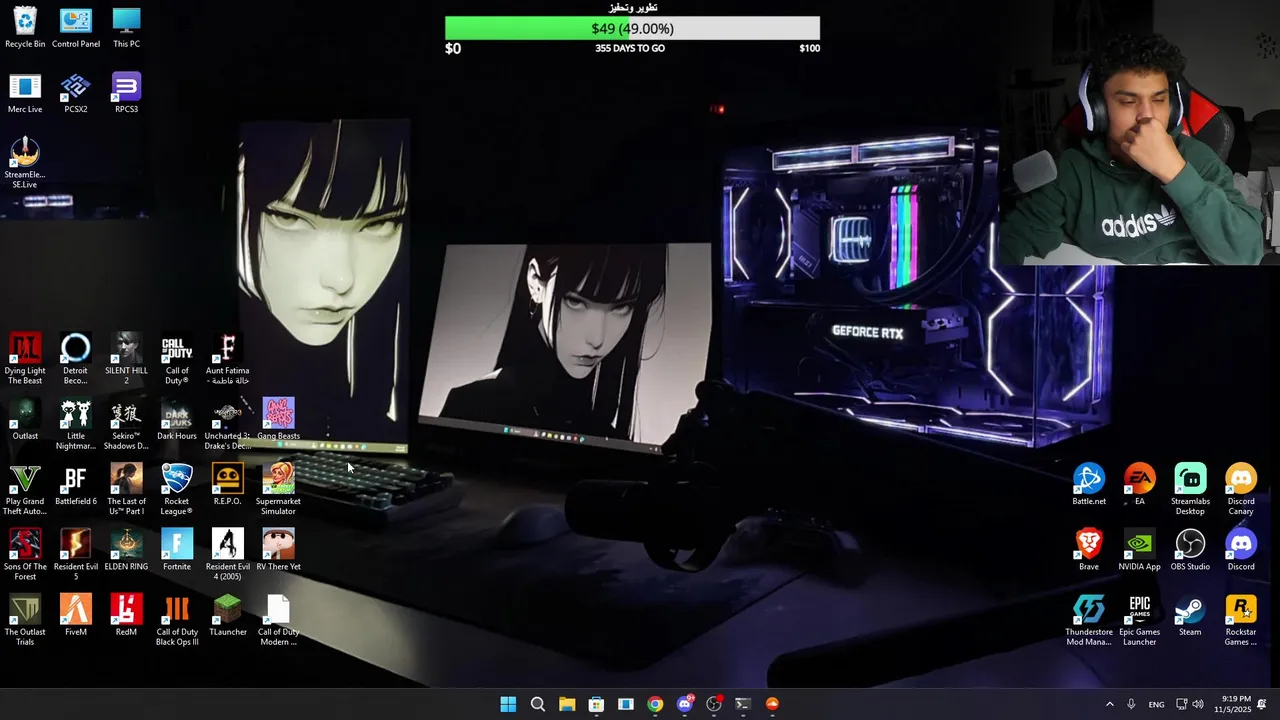Image resolution: width=1280 pixels, height=720 pixels.
Task: Select Resident Evil 4 (2005) icon
Action: coord(228,555)
